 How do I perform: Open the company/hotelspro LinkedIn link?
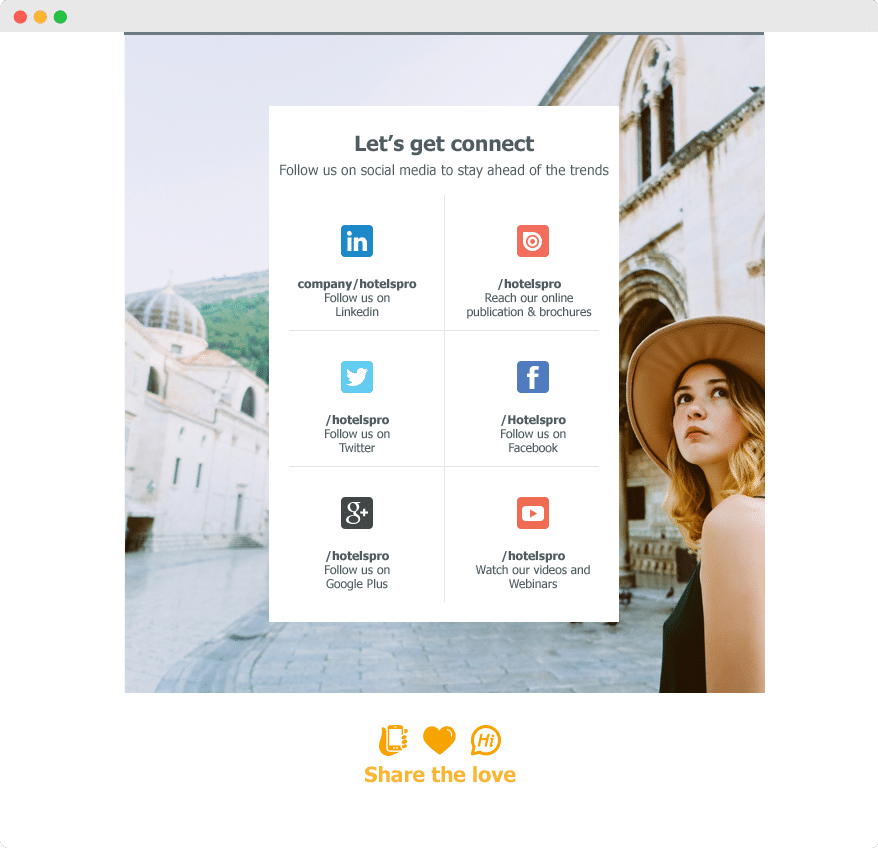[x=357, y=284]
